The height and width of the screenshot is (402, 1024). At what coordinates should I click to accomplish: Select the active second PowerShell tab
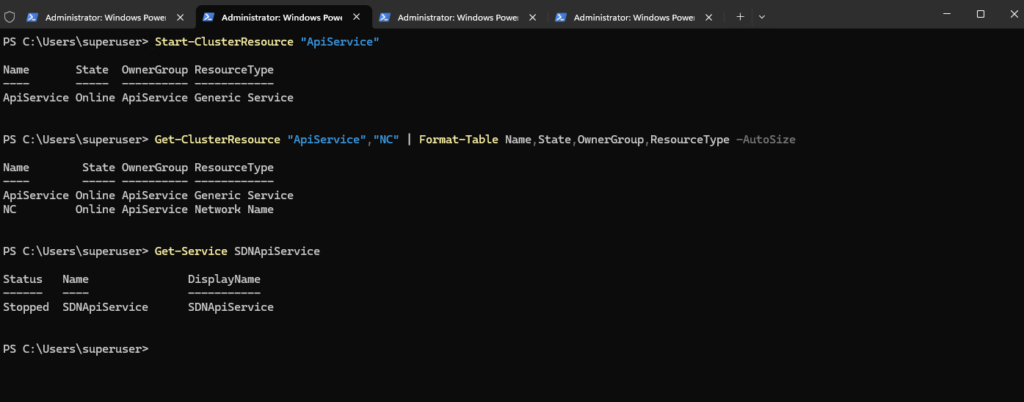[282, 18]
